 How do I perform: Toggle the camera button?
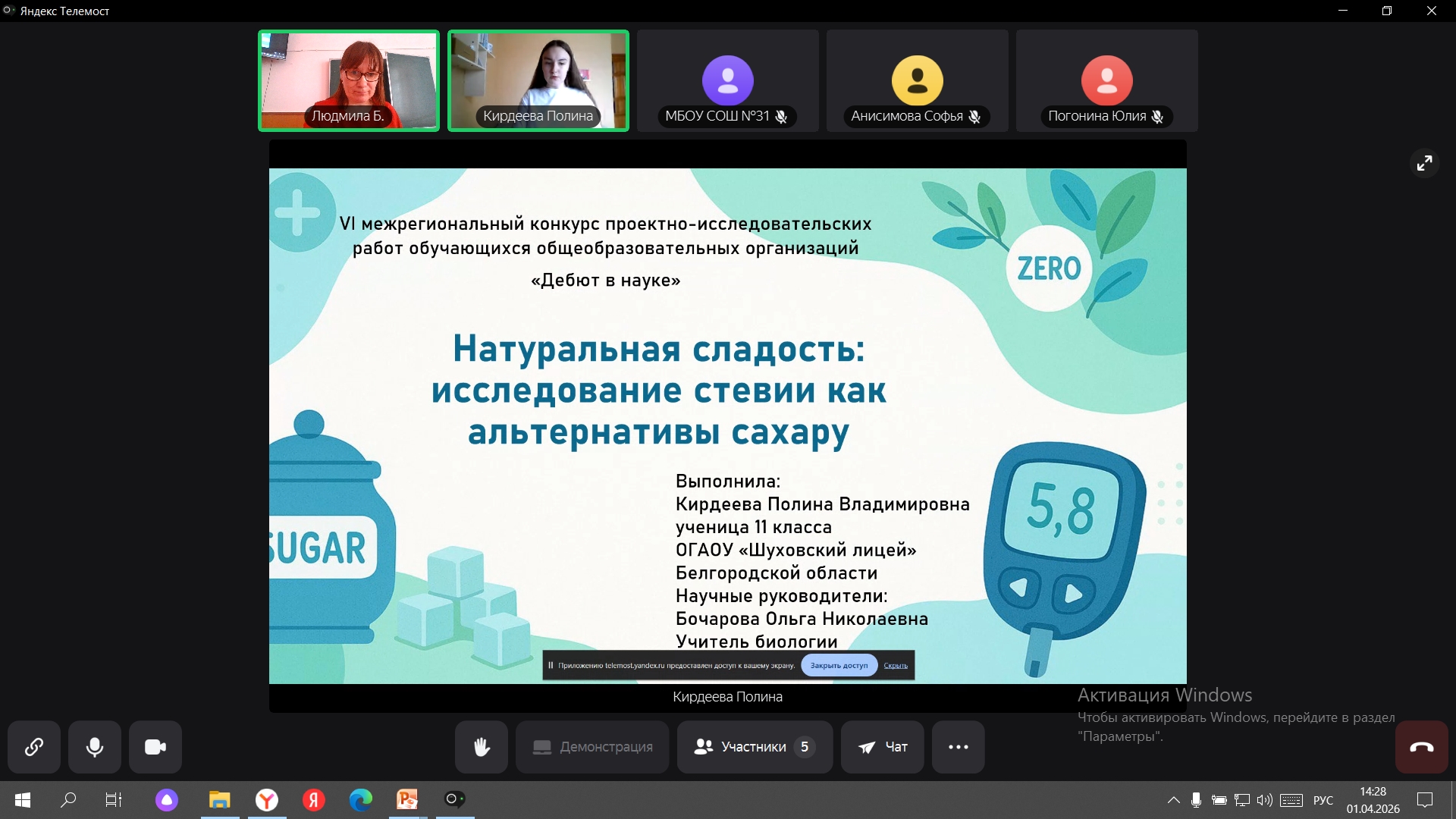(155, 747)
